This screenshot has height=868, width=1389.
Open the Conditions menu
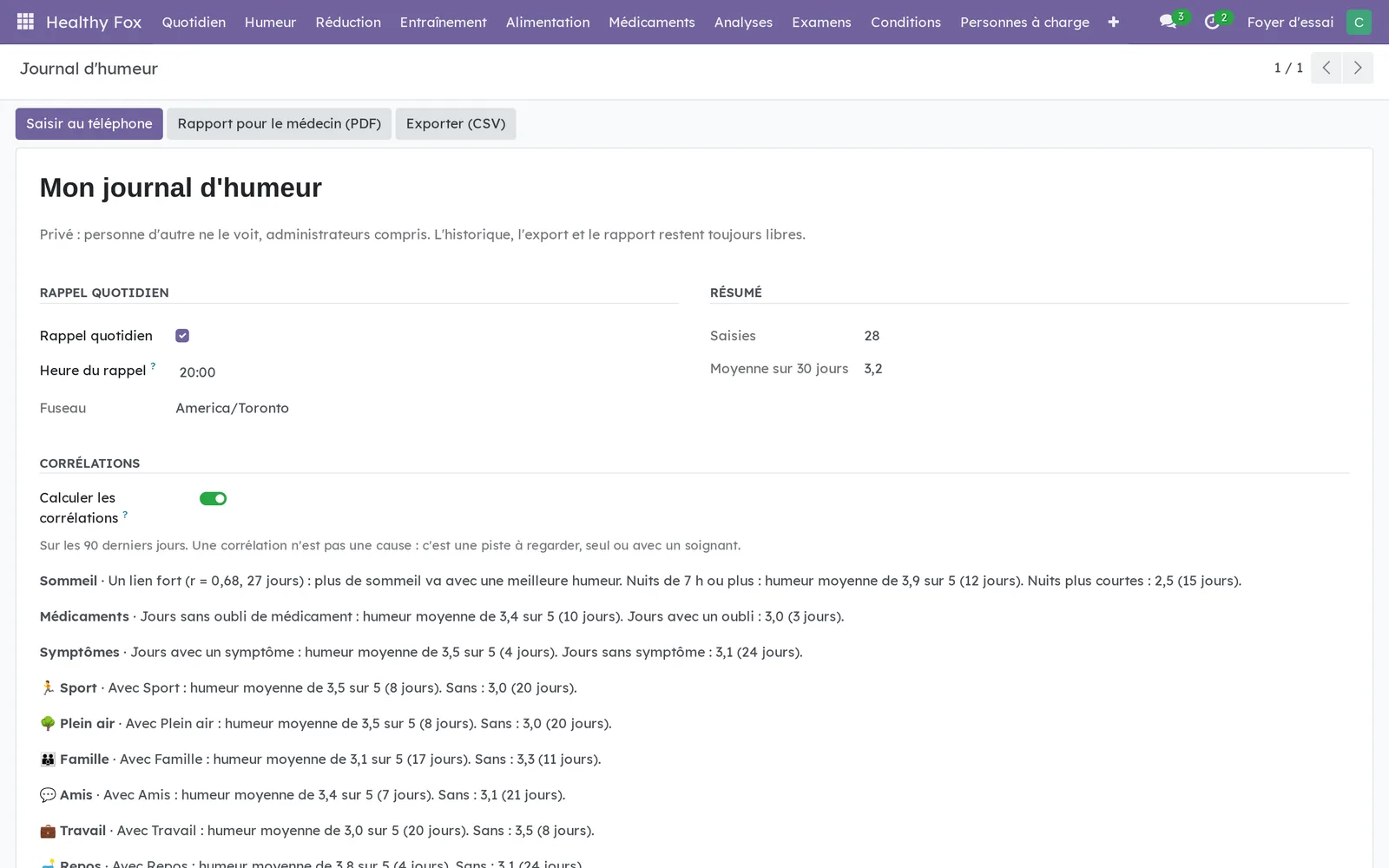905,22
